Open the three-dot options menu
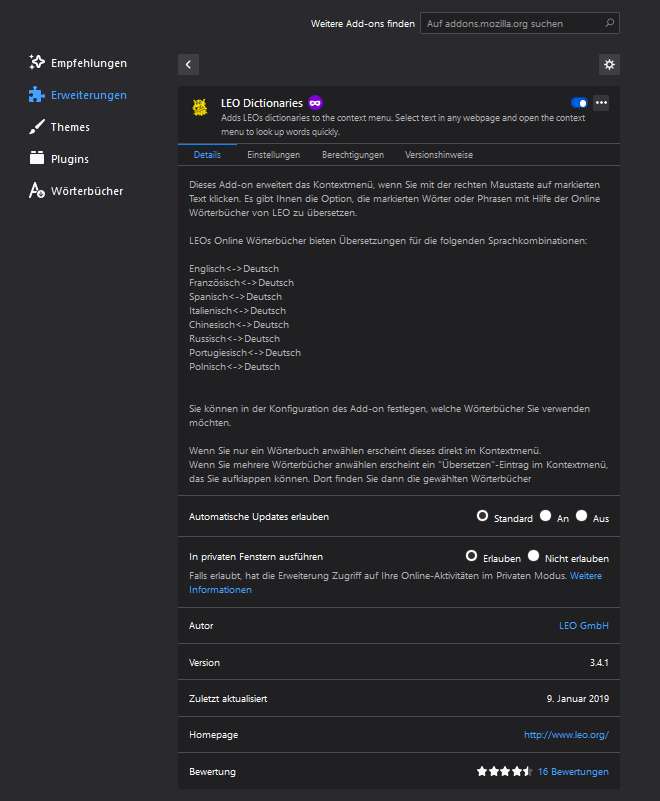Screen dimensions: 660x801 [x=601, y=102]
